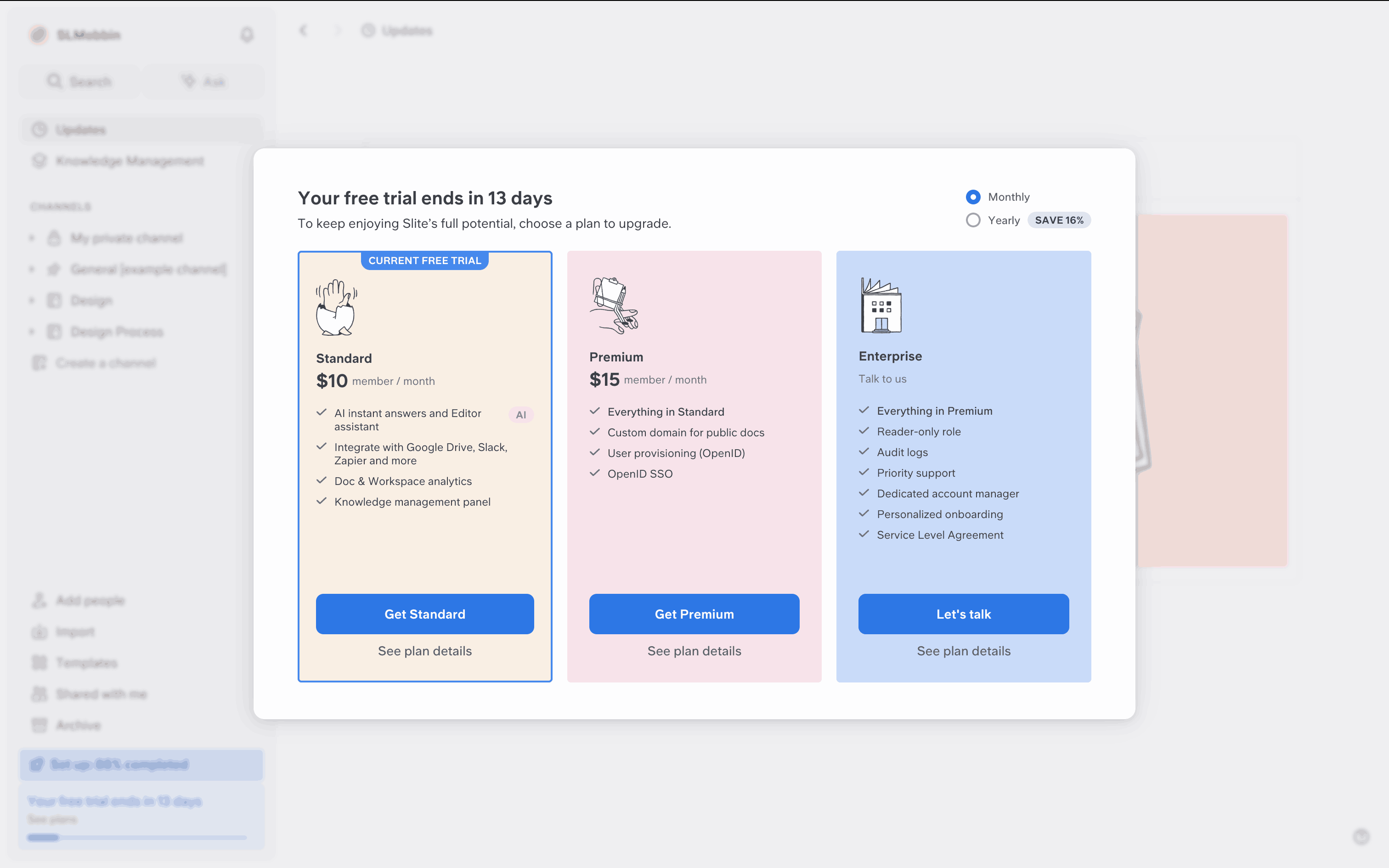Click the Add people icon in sidebar
Viewport: 1389px width, 868px height.
point(39,601)
